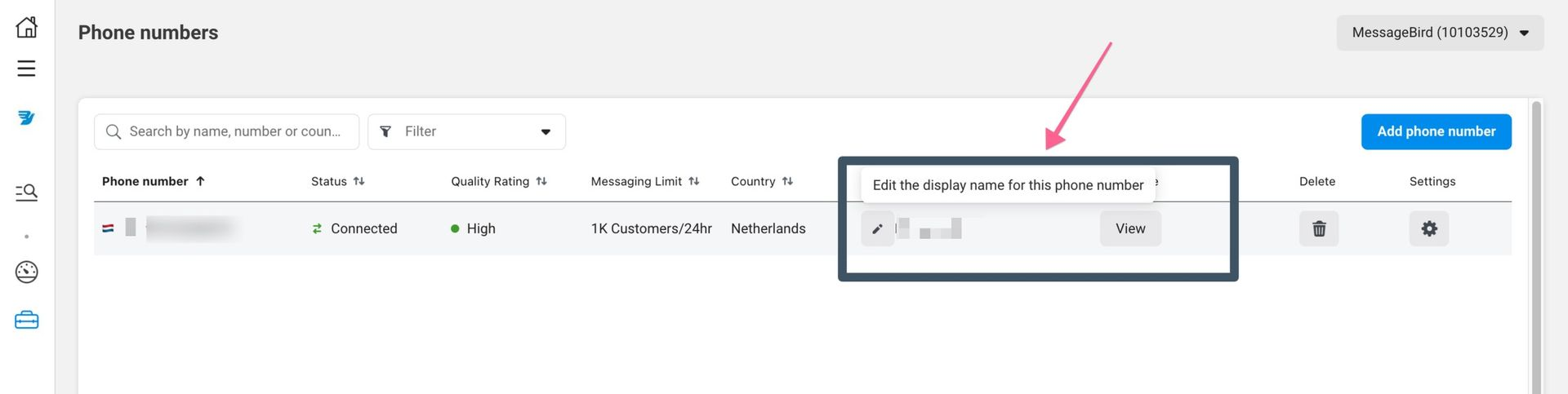Select the briefcase tools icon

pyautogui.click(x=26, y=320)
